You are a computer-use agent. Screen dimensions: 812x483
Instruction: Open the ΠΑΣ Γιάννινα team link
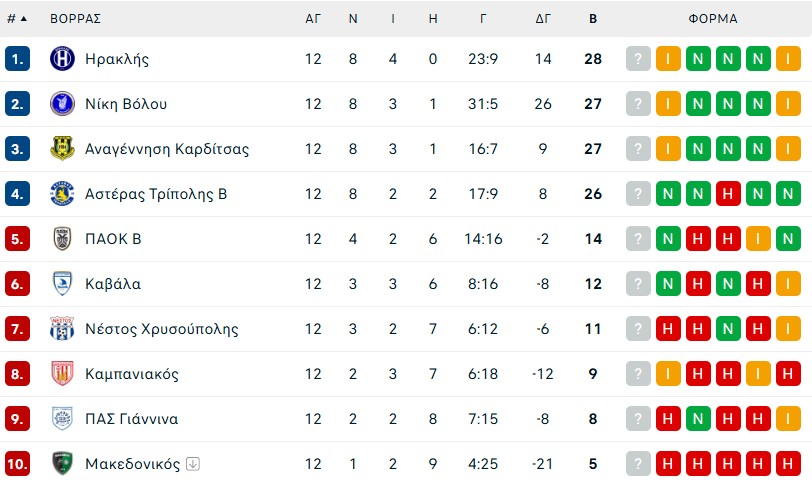(x=131, y=419)
